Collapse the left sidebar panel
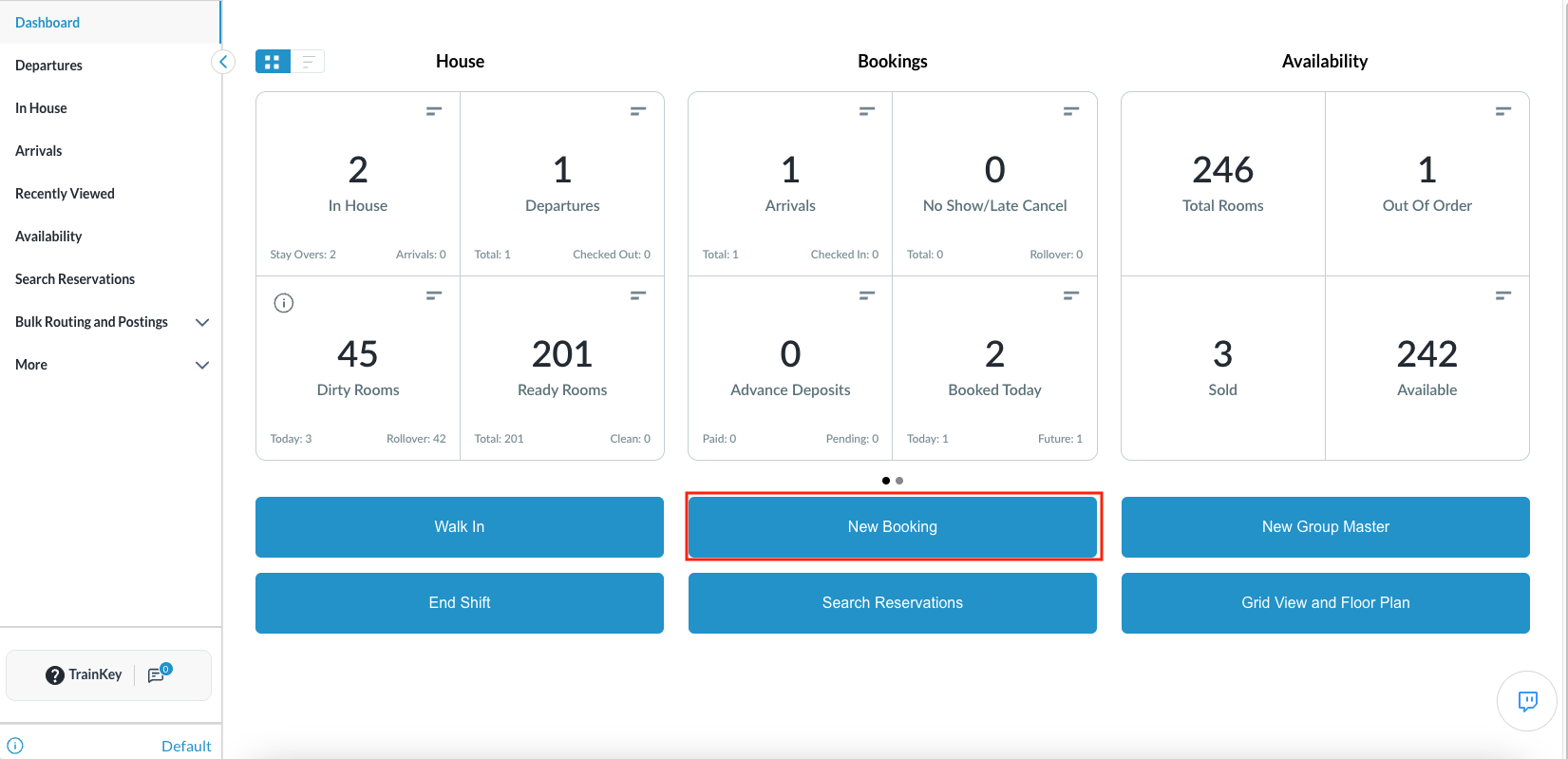 [222, 62]
